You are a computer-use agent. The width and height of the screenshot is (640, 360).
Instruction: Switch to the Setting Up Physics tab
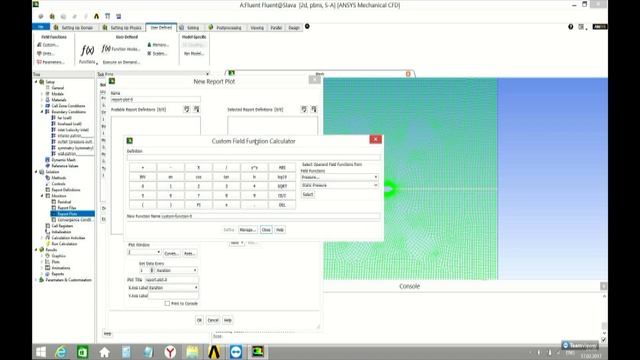click(122, 28)
